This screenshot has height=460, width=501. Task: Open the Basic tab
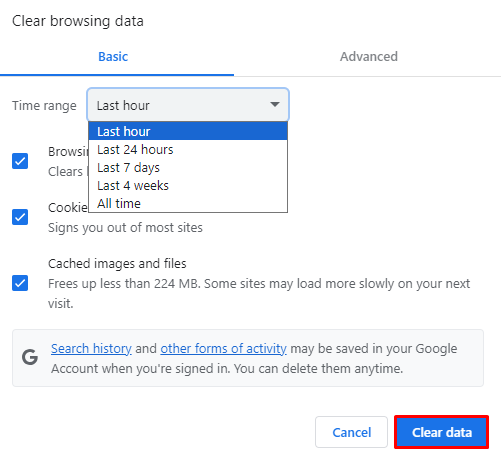pyautogui.click(x=113, y=57)
